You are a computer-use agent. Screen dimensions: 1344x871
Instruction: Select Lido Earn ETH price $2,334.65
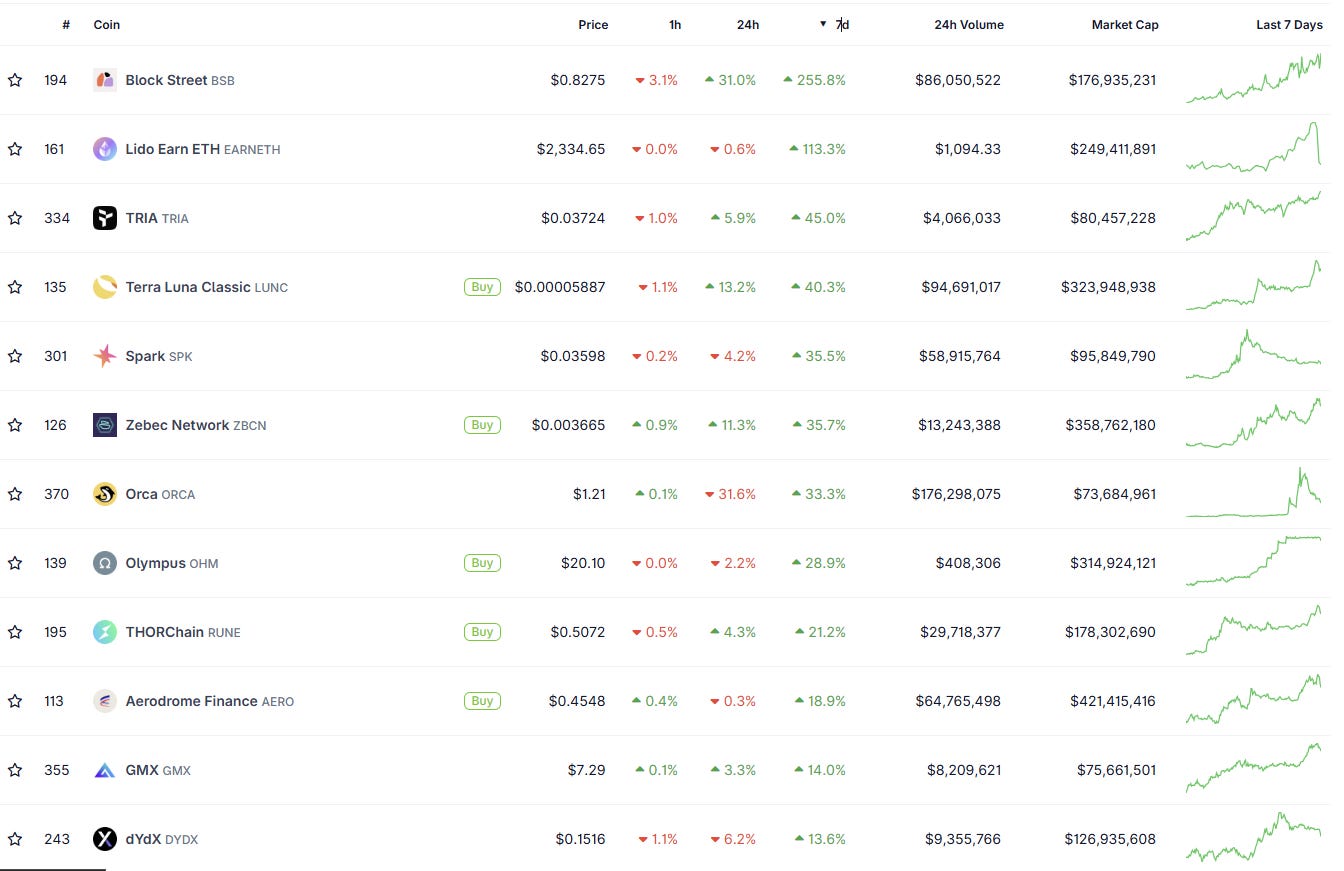[571, 149]
